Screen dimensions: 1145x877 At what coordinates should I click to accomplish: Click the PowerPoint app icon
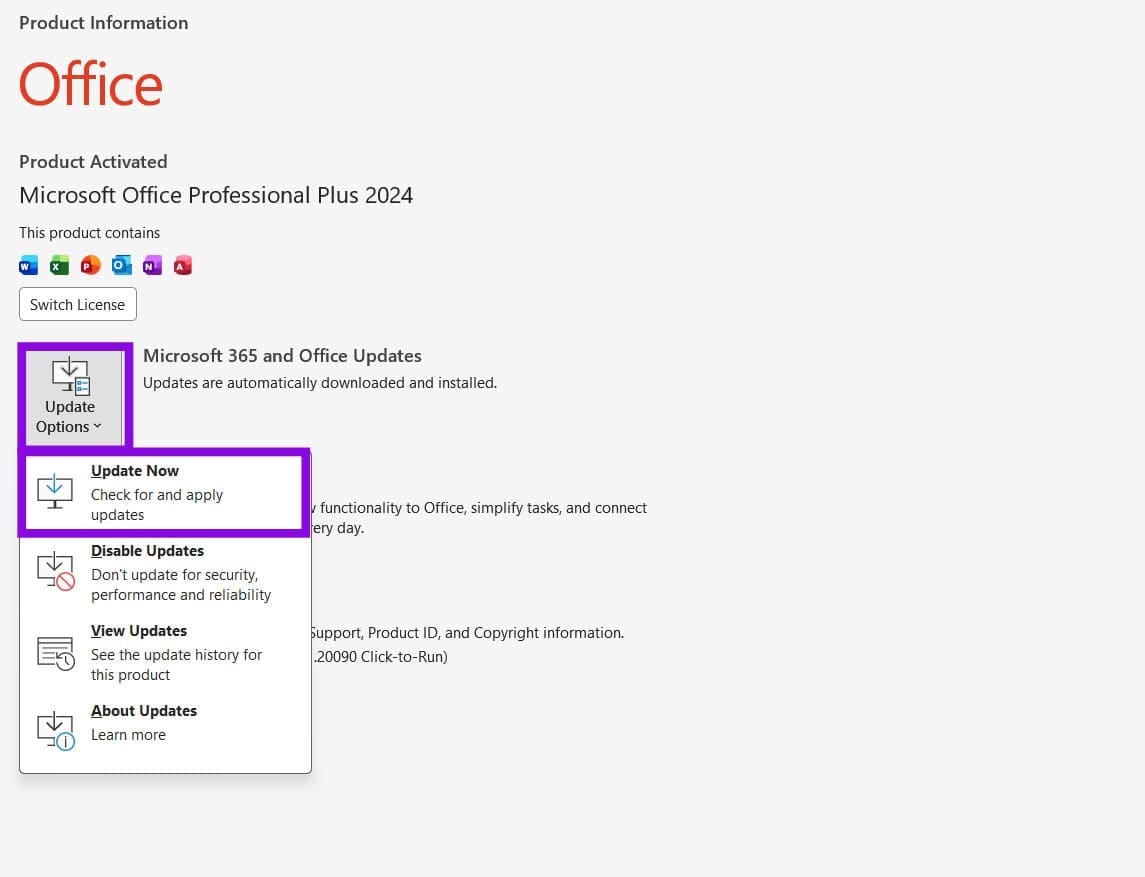point(91,265)
